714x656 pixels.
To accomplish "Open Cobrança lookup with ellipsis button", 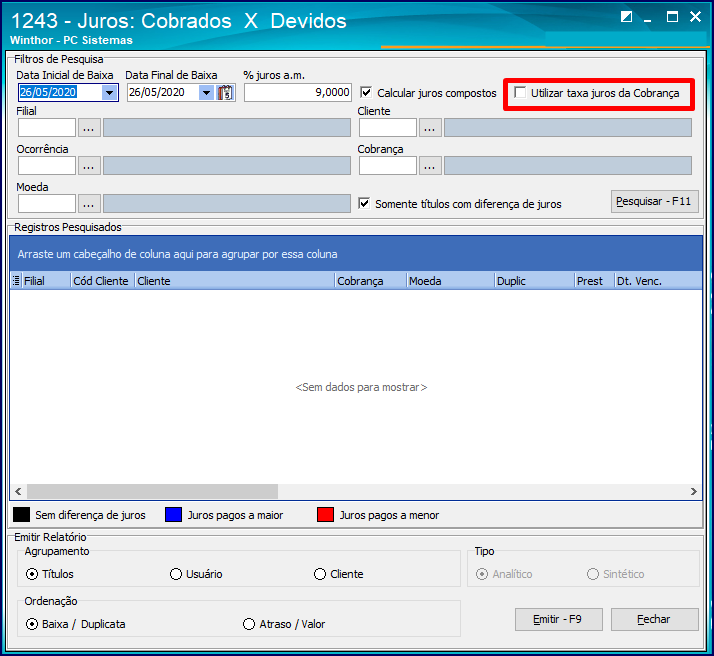I will point(430,166).
